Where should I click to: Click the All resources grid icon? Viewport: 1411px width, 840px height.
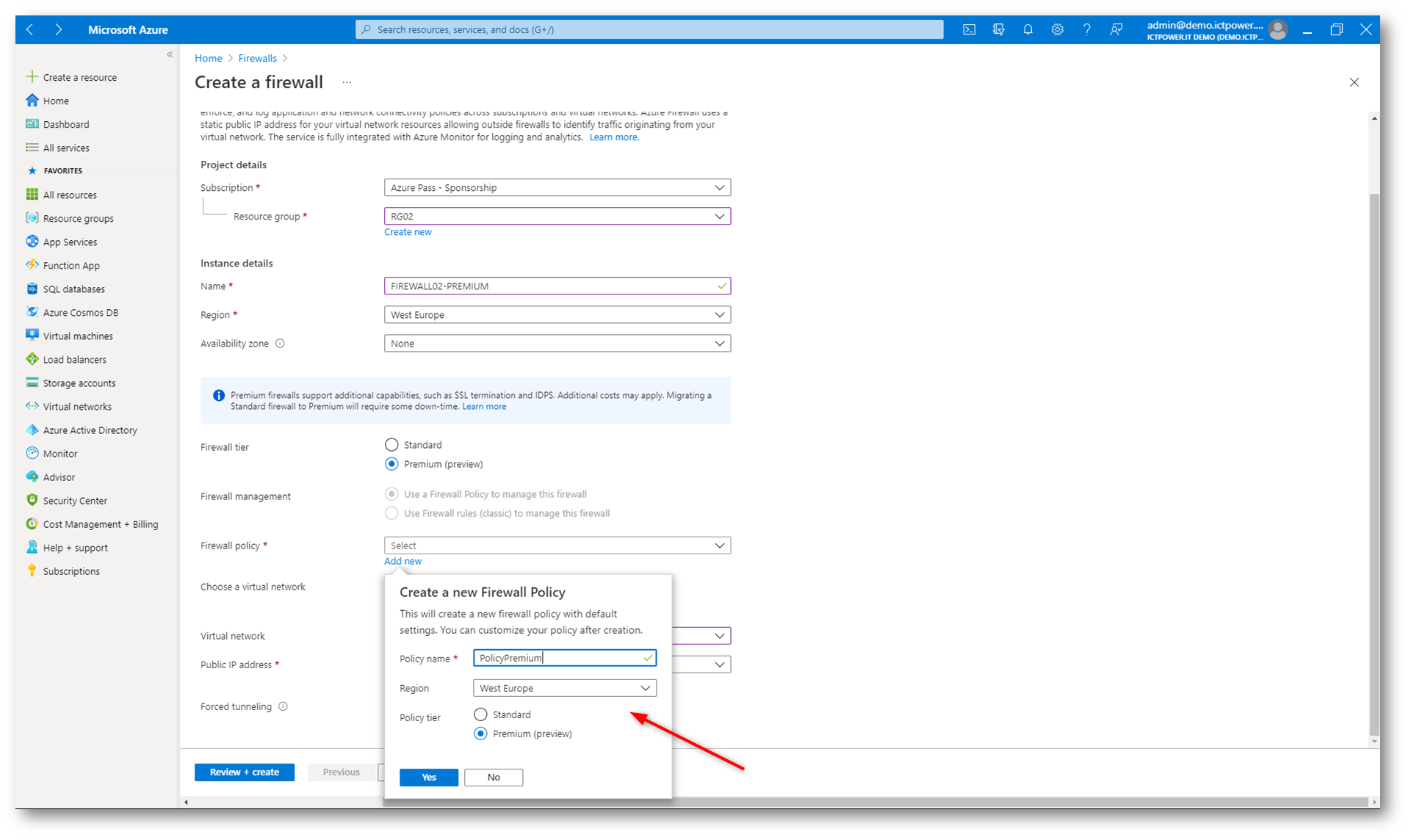(x=32, y=195)
